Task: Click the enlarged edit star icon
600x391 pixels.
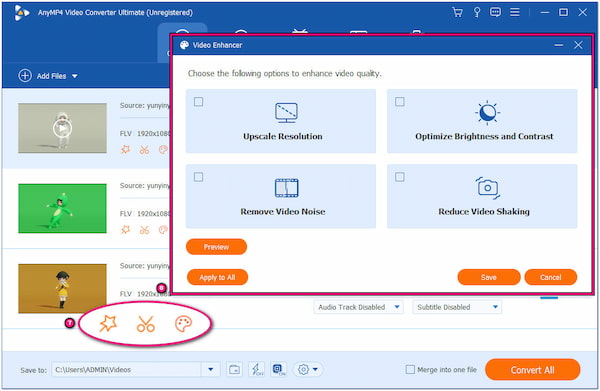Action: coord(108,324)
